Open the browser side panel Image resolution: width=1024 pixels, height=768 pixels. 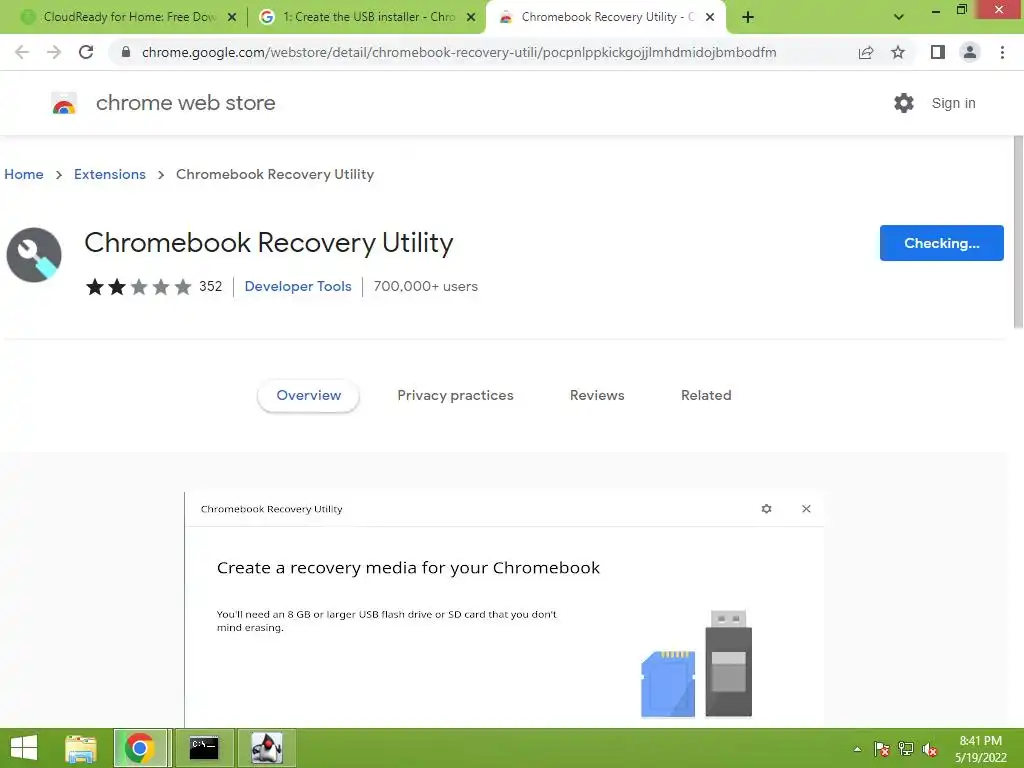[x=938, y=52]
